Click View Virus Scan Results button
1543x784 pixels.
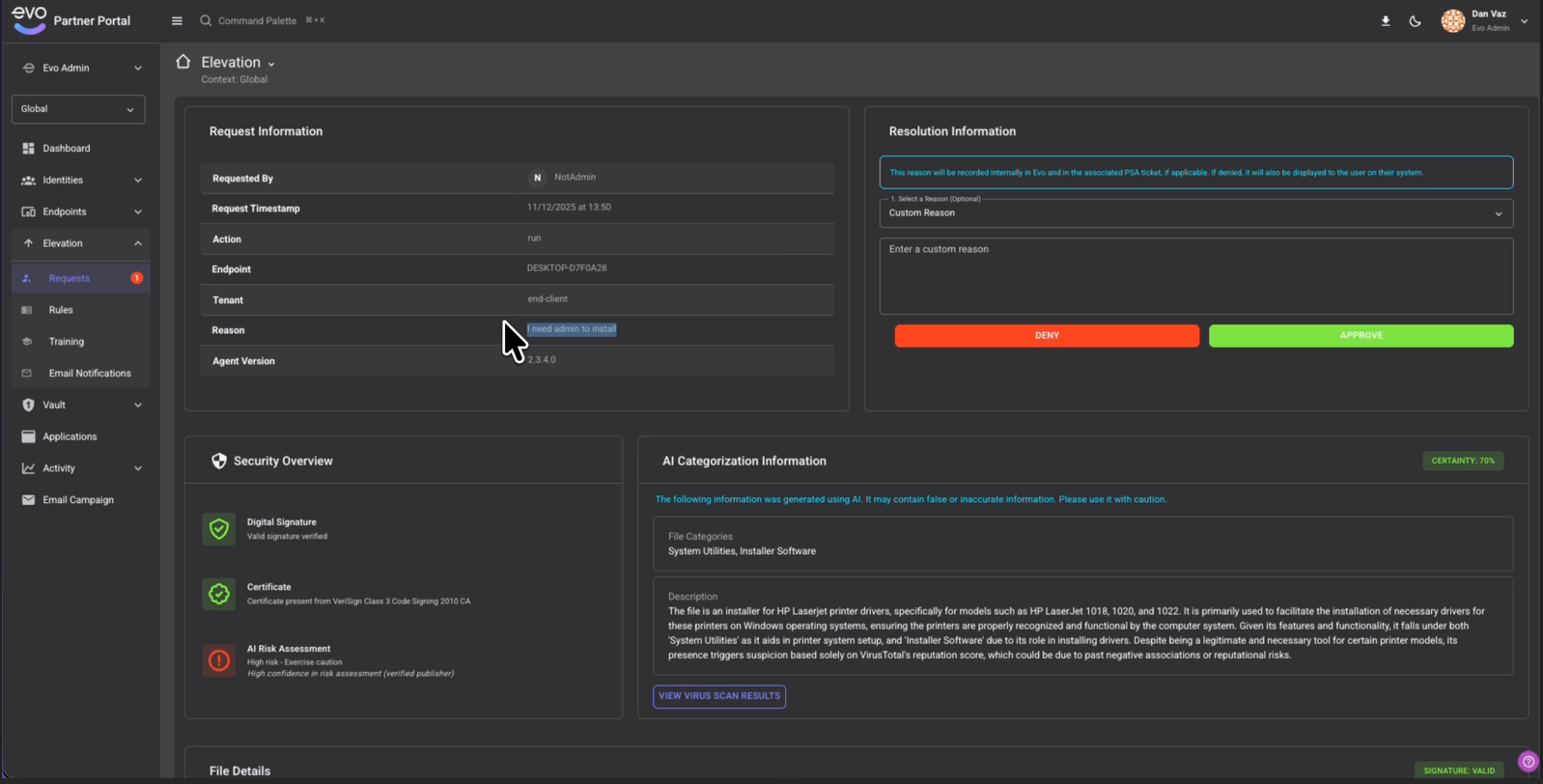pyautogui.click(x=719, y=696)
